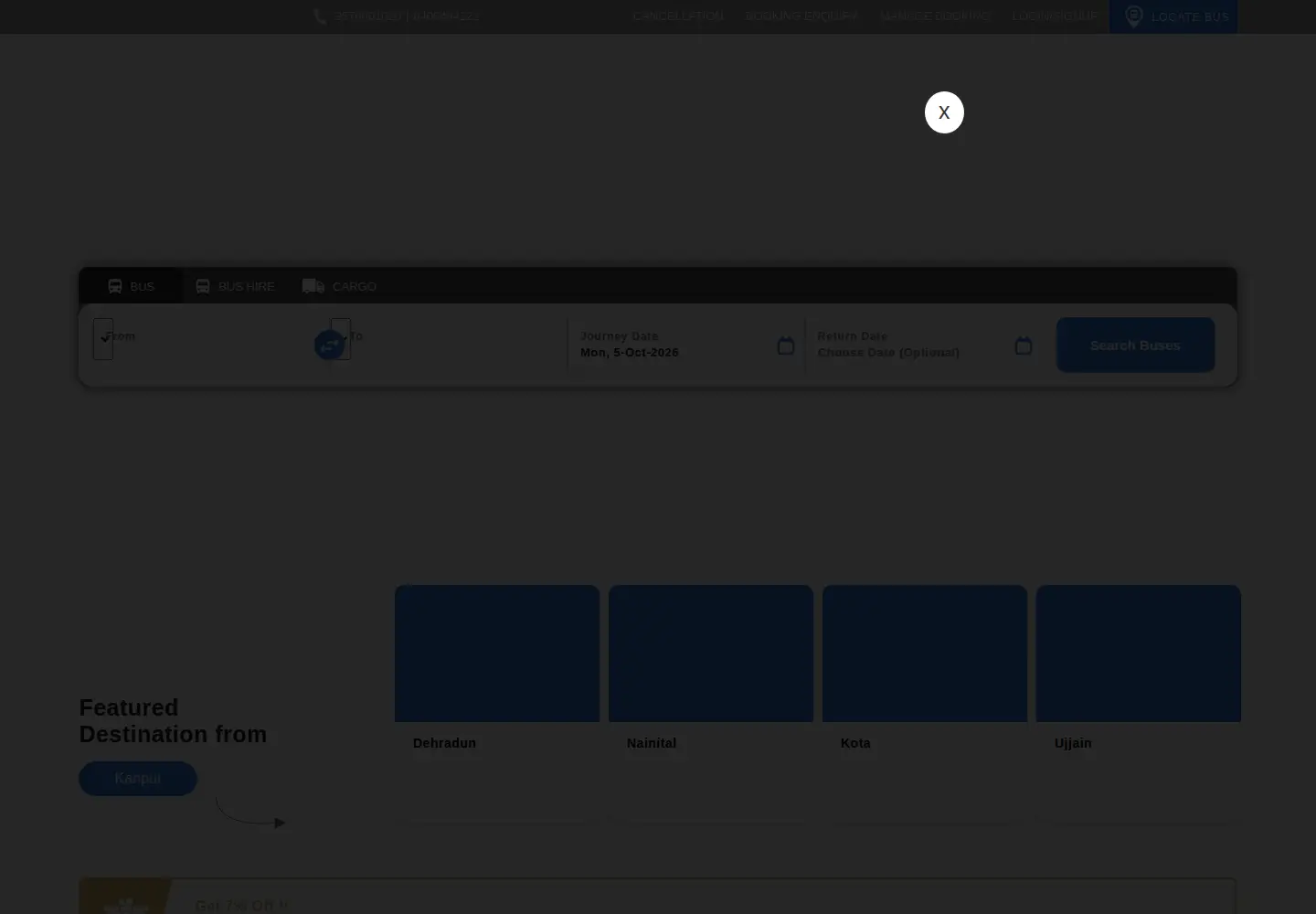This screenshot has width=1316, height=914.
Task: Open the Login/Signup link
Action: pos(1055,16)
